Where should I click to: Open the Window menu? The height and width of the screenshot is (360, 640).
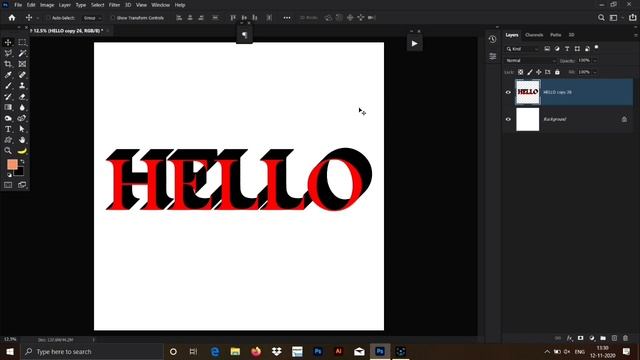point(160,5)
